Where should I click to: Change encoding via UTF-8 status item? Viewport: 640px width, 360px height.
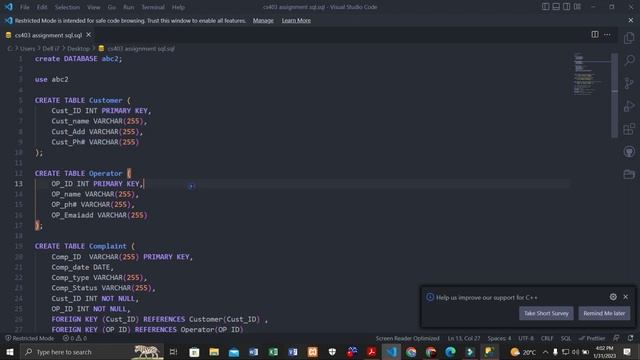pyautogui.click(x=526, y=338)
